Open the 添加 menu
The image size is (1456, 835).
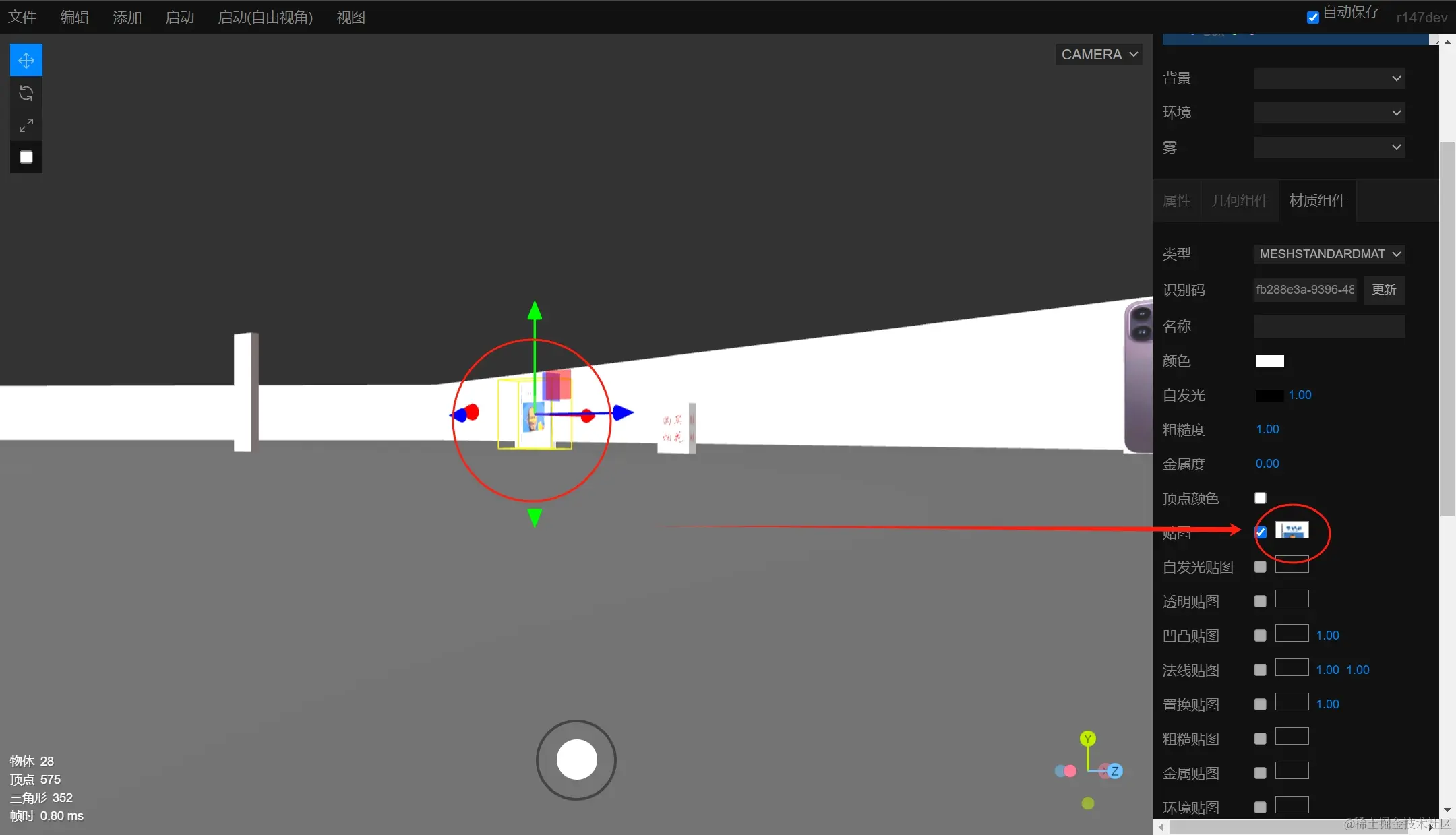pos(127,18)
